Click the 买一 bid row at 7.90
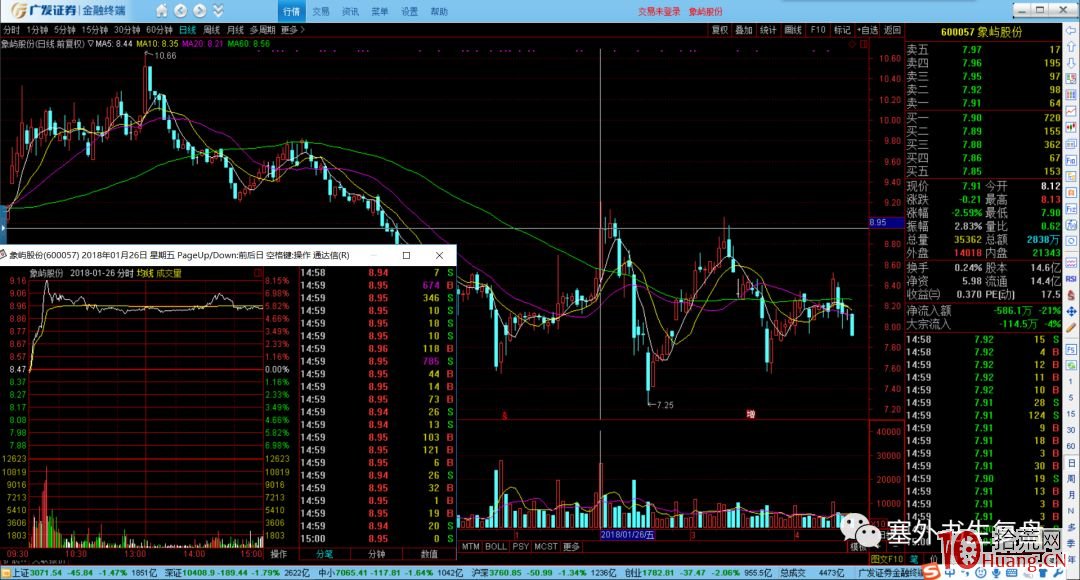The height and width of the screenshot is (580, 1080). point(983,118)
